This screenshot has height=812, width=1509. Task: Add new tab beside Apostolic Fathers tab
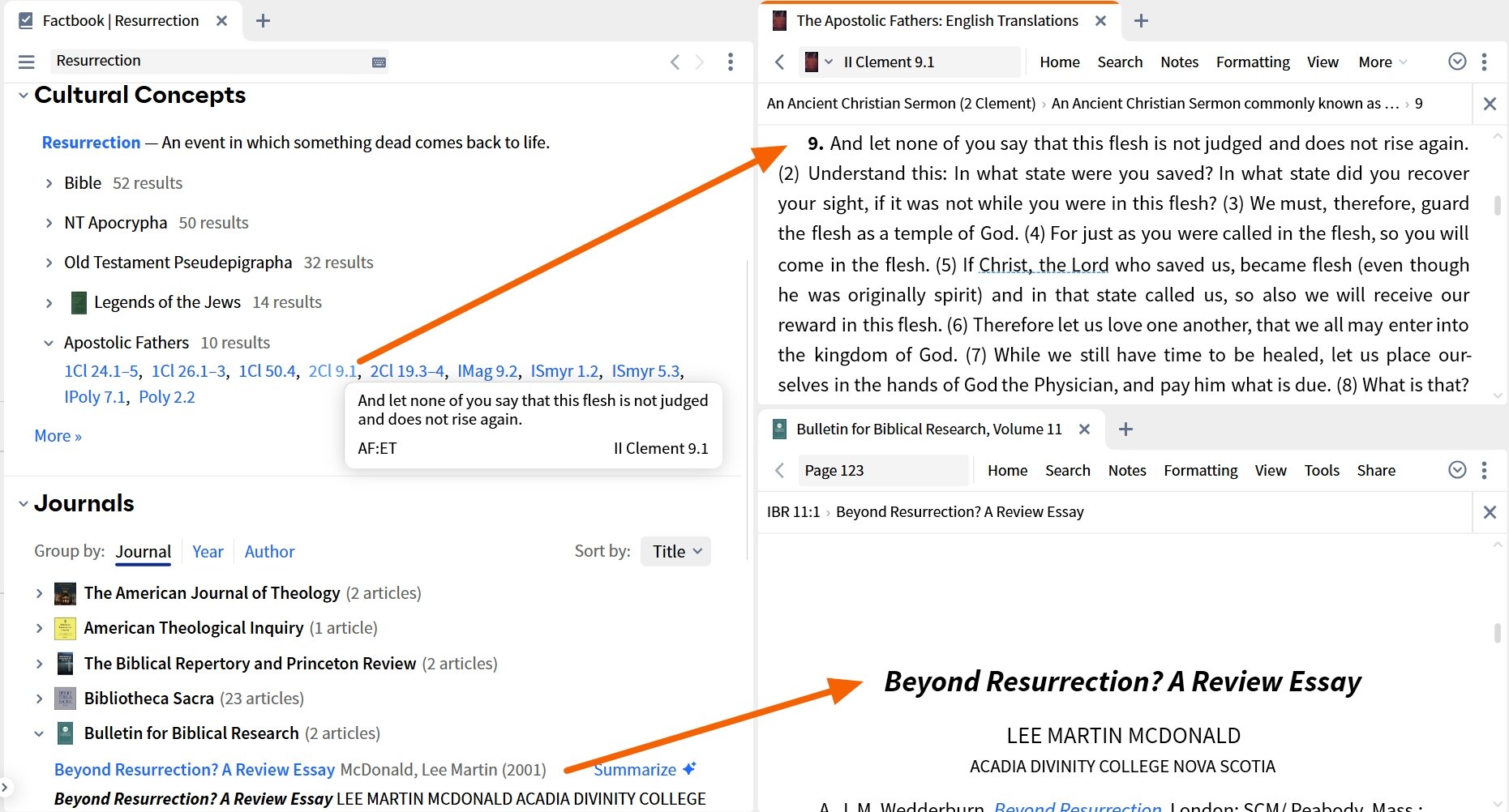(1141, 21)
